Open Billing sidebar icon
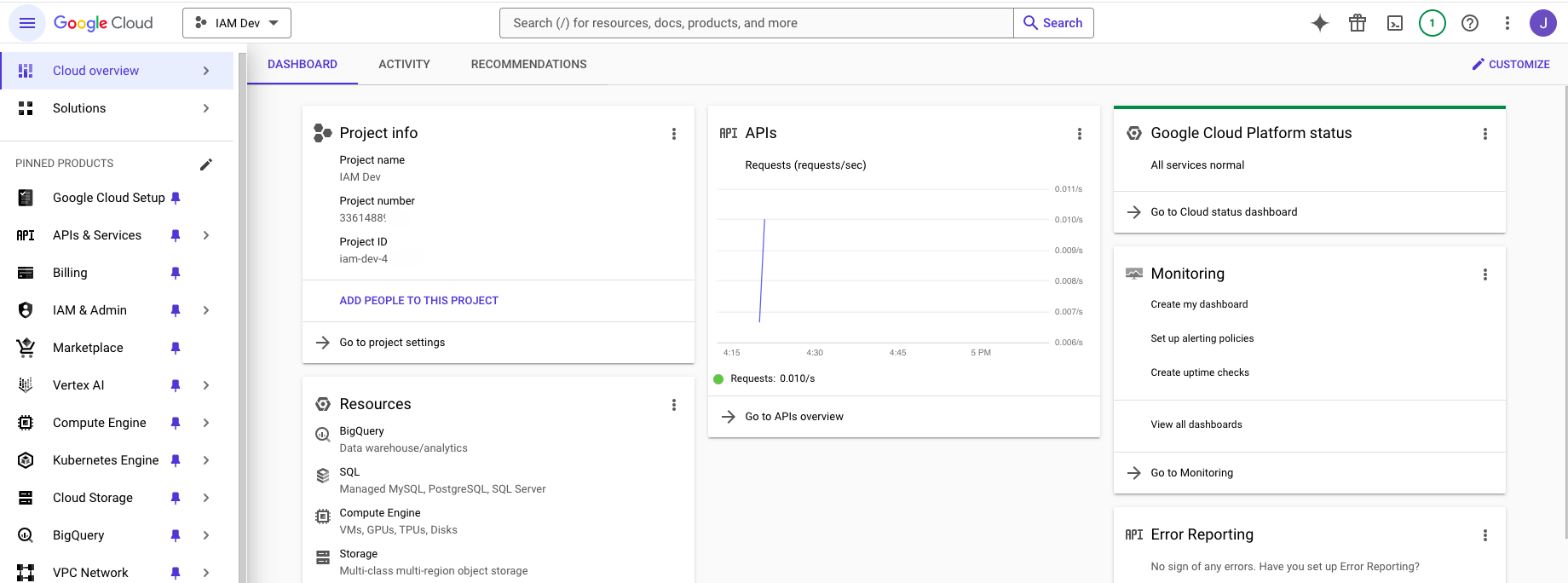1568x583 pixels. [26, 273]
